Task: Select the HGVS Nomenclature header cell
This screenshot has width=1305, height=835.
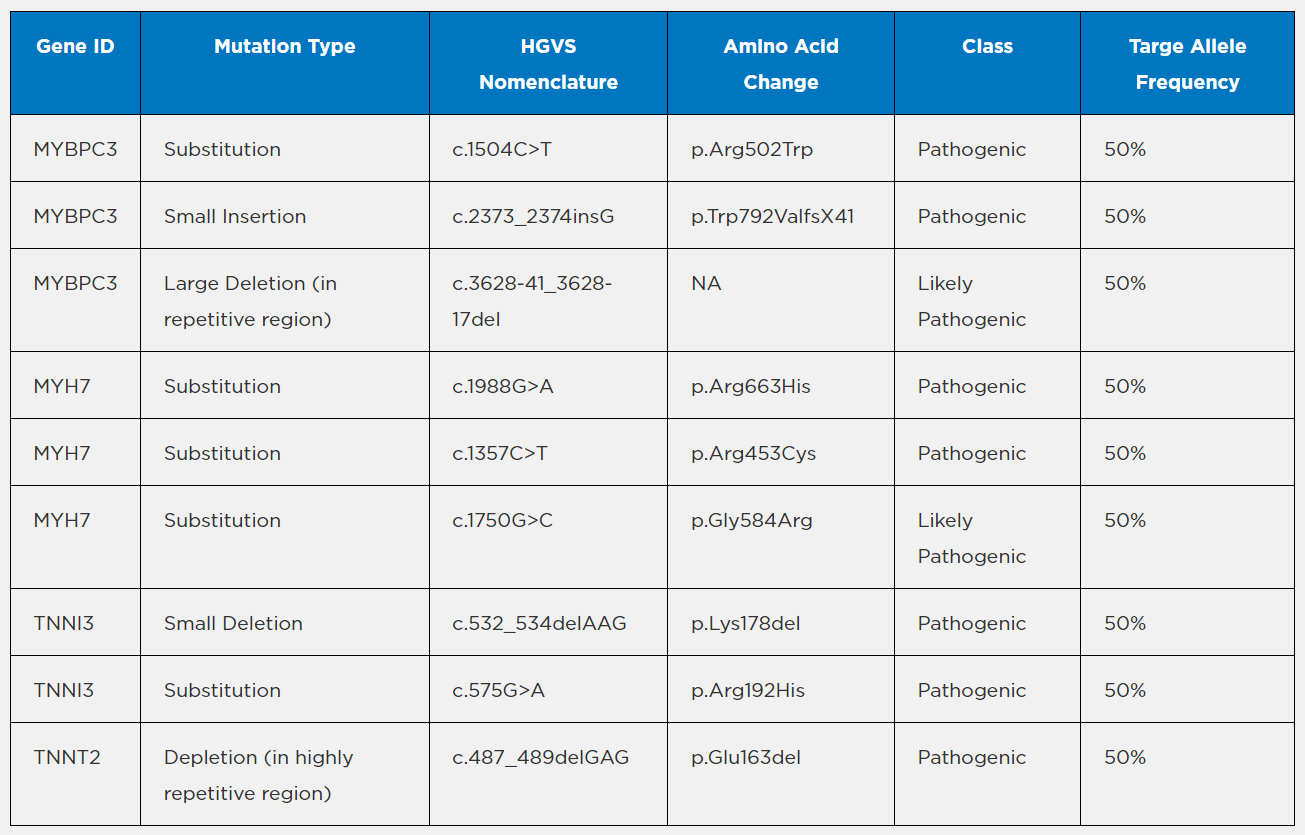Action: 548,64
